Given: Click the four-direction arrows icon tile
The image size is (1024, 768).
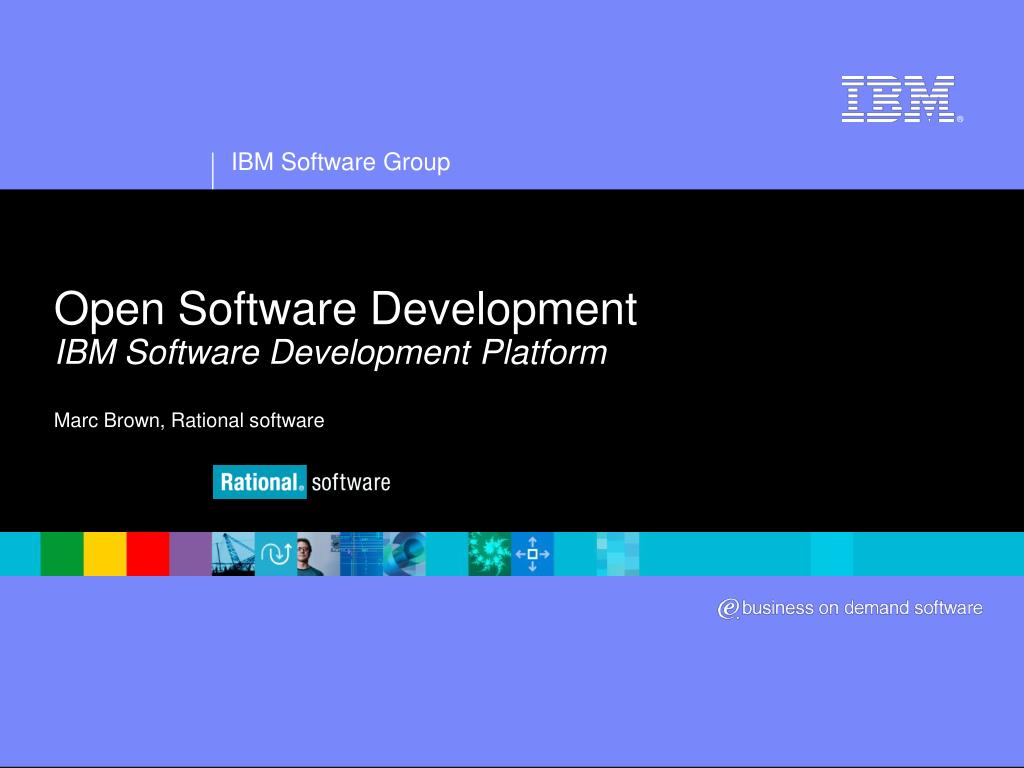Looking at the screenshot, I should click(x=533, y=554).
